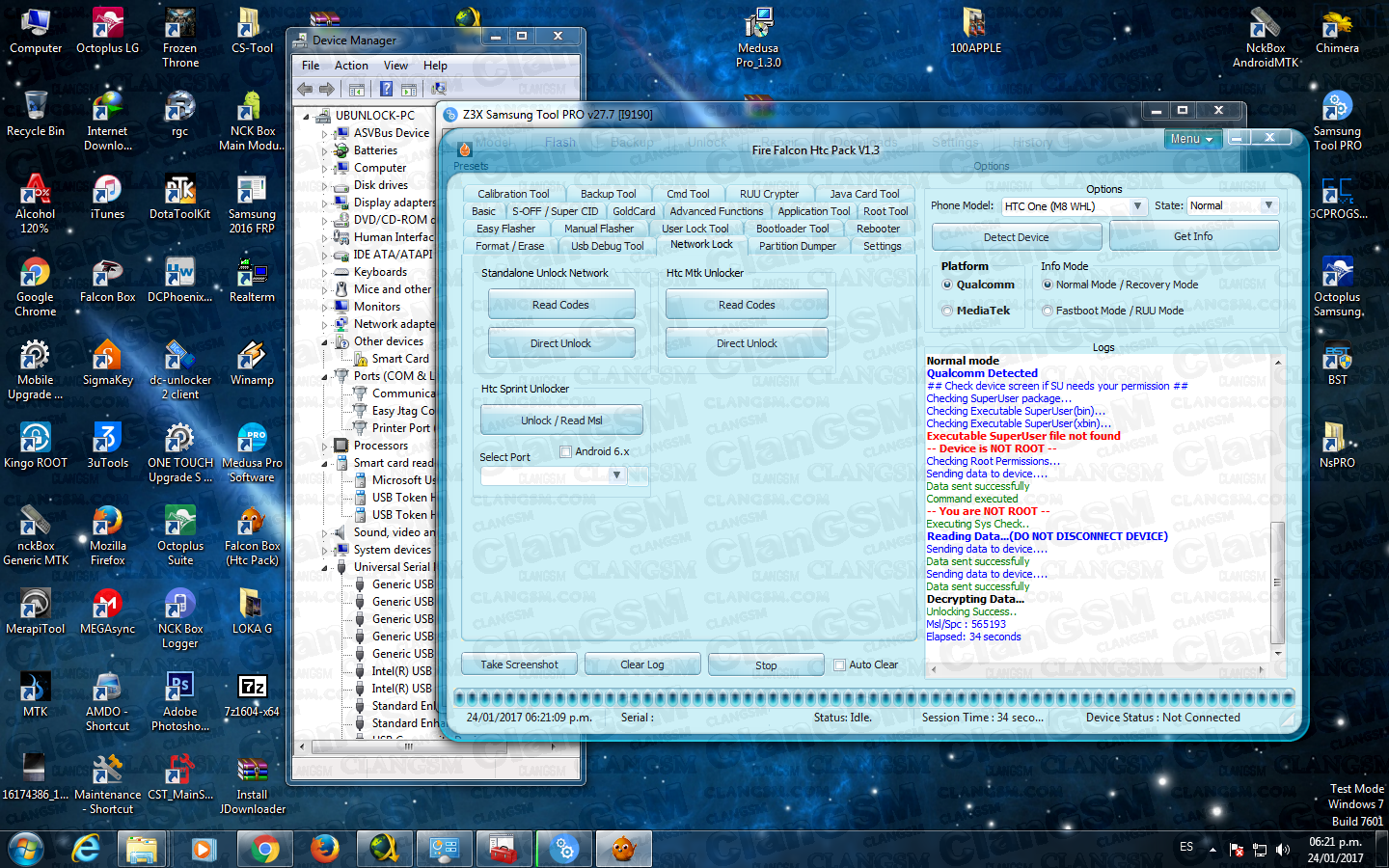Open Falcon Box (Htc Pack) desktop icon

click(x=252, y=535)
